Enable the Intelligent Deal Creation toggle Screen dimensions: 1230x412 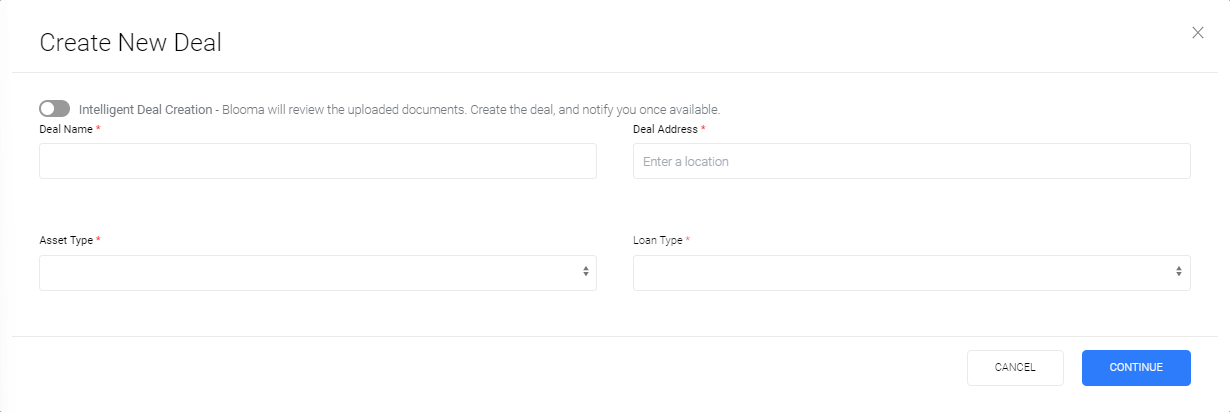tap(55, 109)
